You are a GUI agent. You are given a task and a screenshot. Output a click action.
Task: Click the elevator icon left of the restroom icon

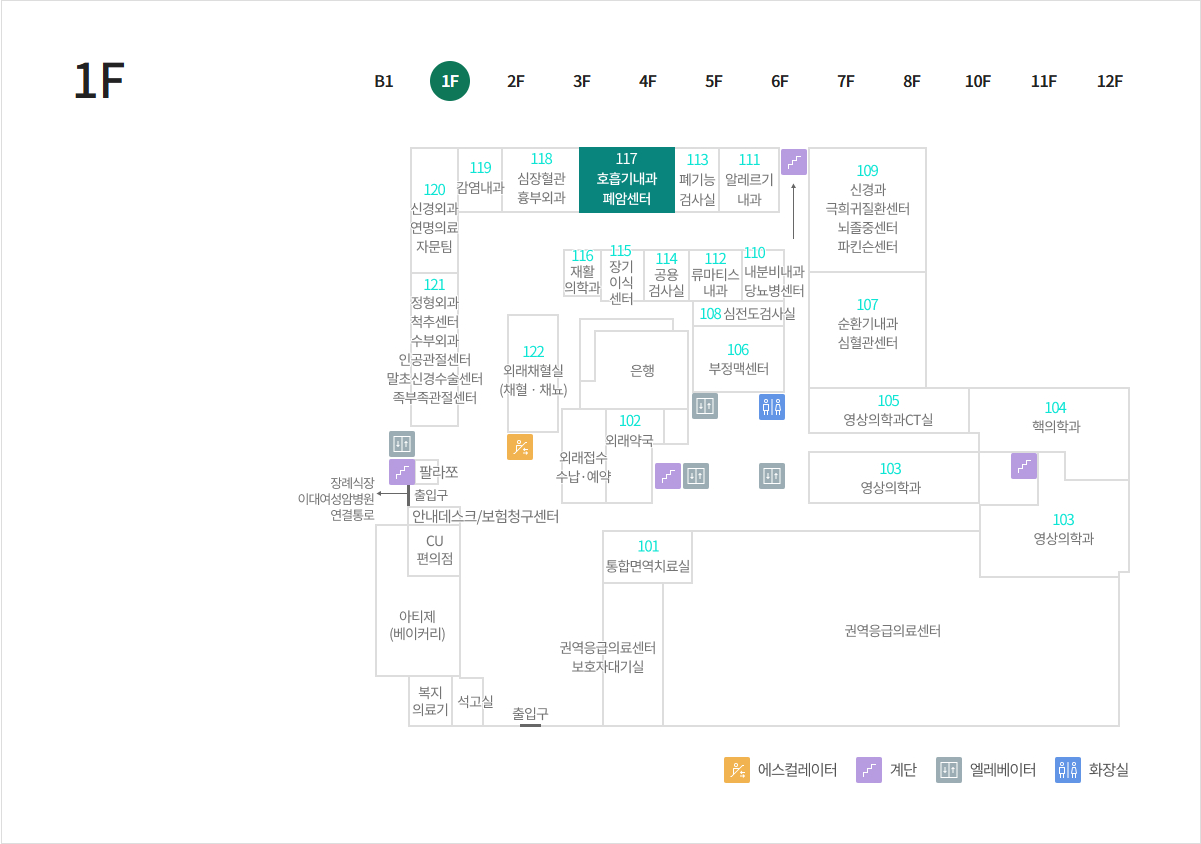pos(705,406)
